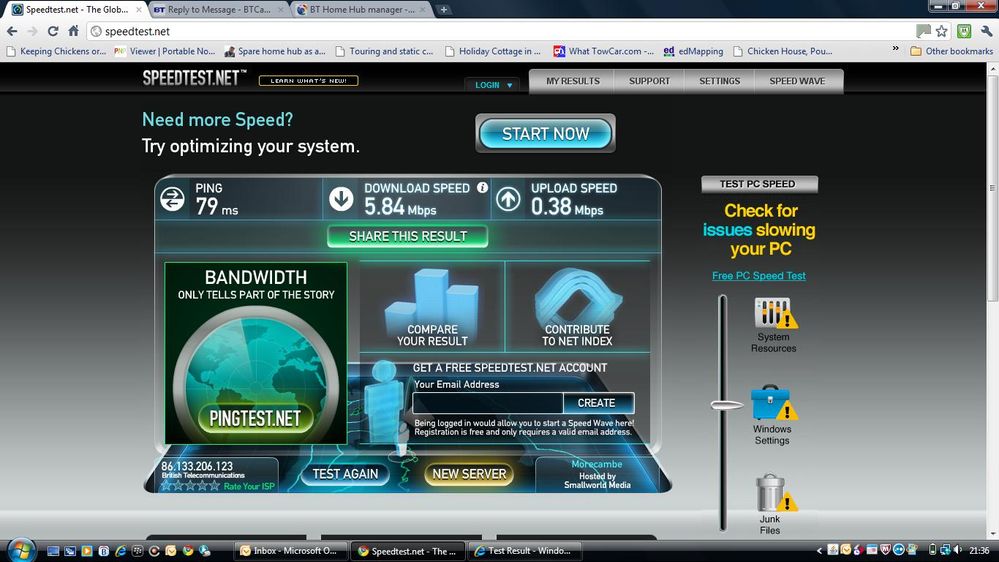Open the MY RESULTS tab

[572, 81]
